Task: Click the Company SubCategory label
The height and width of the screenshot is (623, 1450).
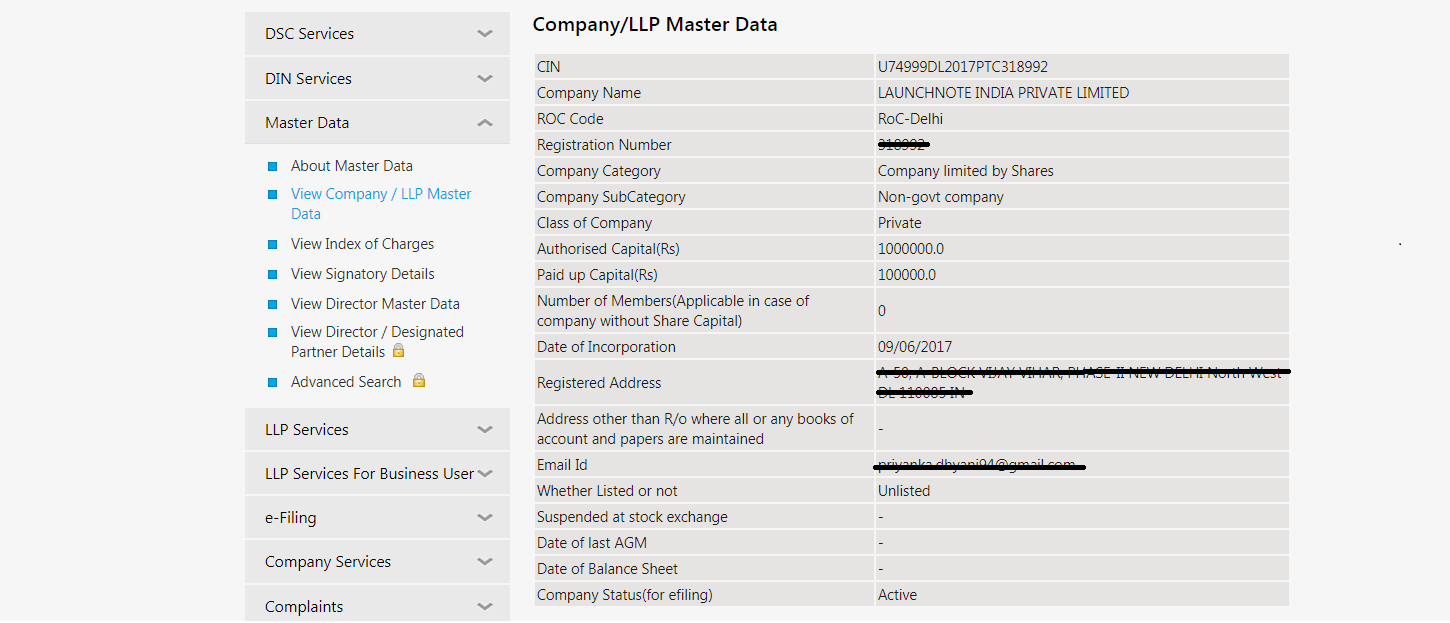Action: [611, 197]
